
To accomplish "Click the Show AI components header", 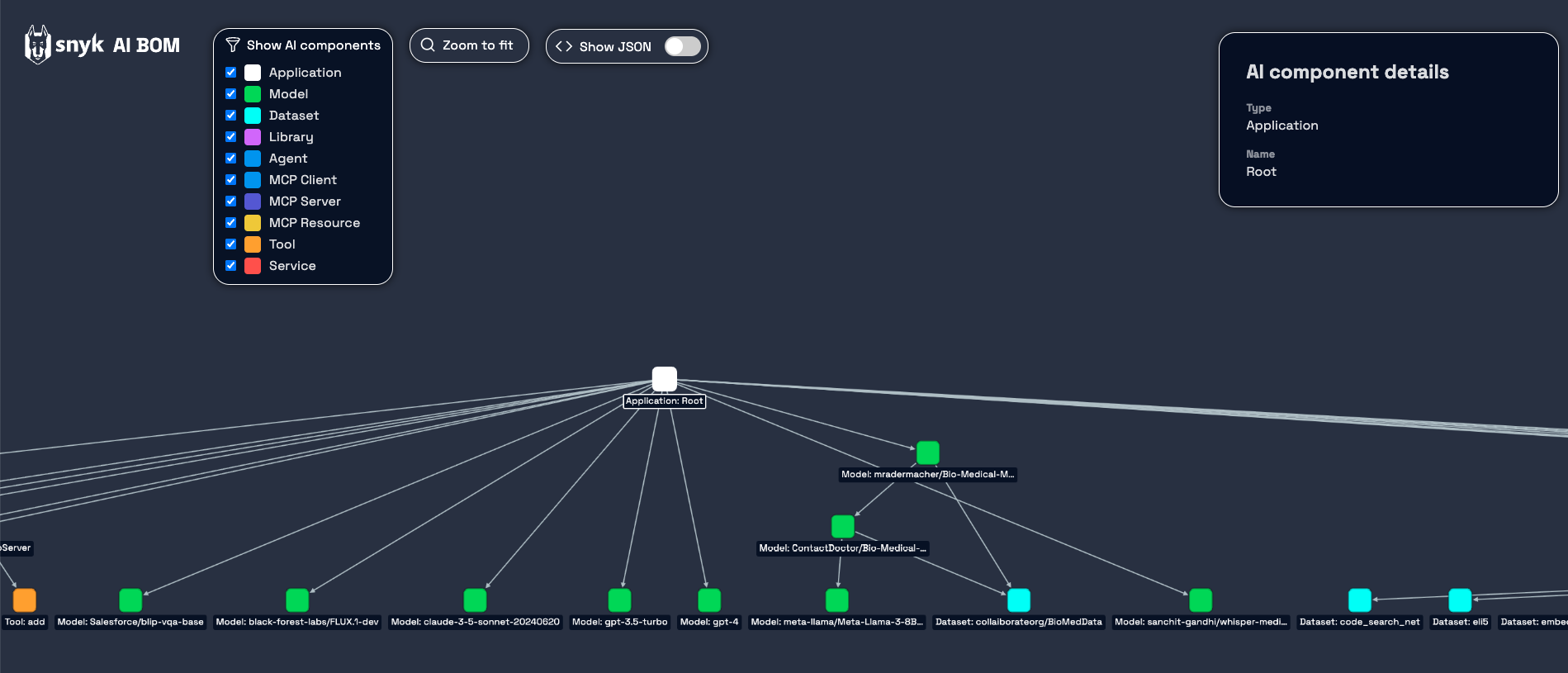I will [303, 45].
